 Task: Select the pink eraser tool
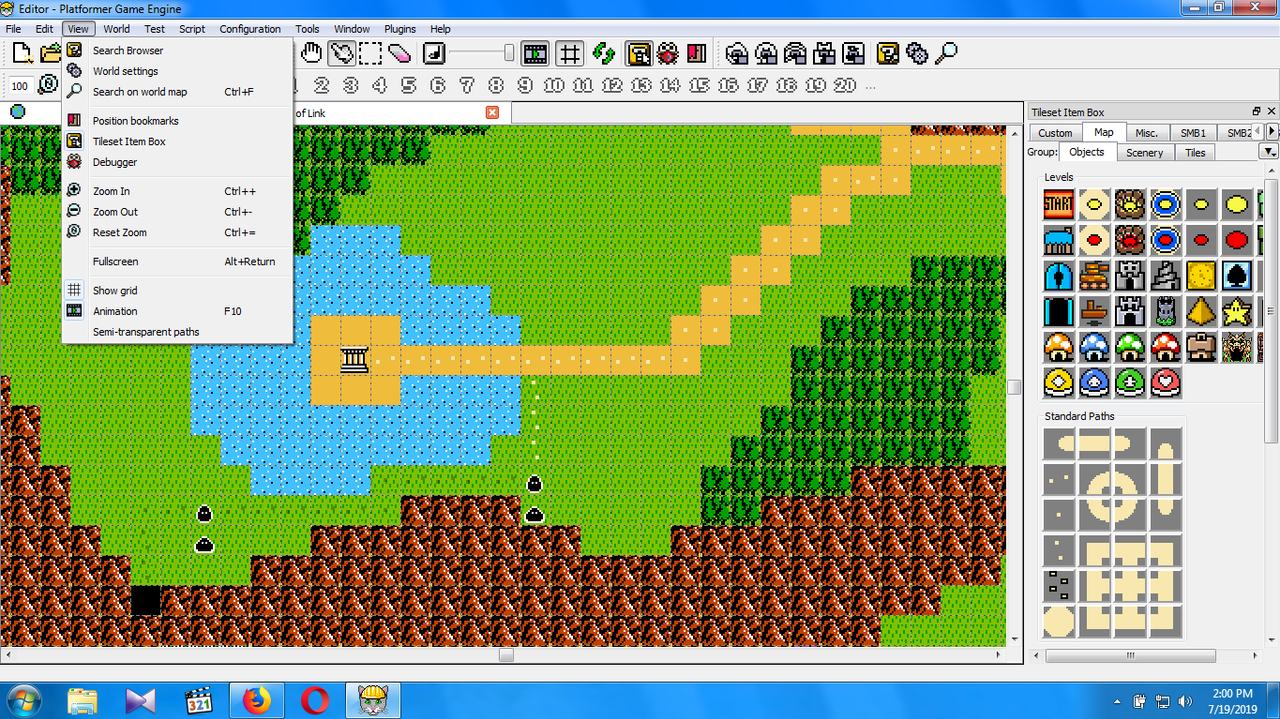pyautogui.click(x=399, y=53)
